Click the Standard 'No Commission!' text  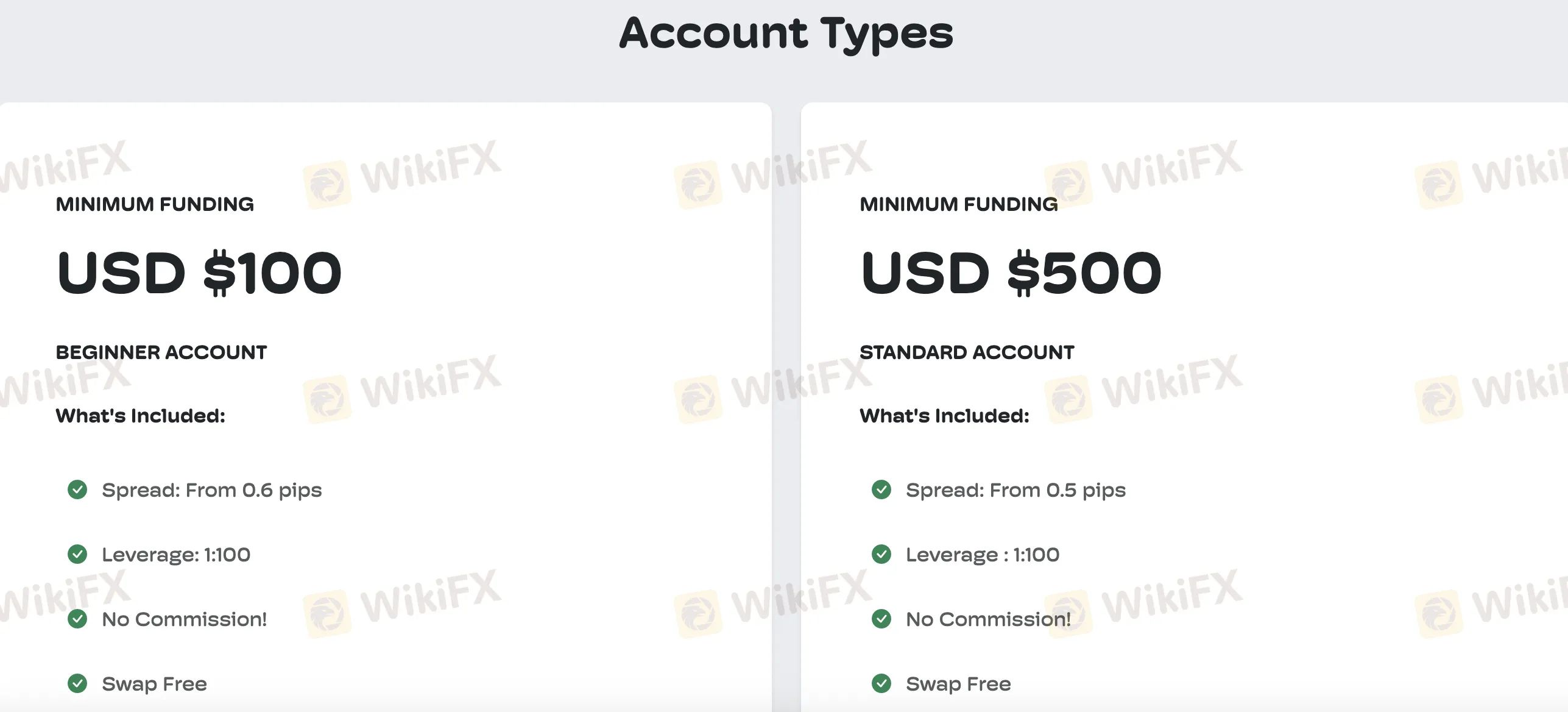[x=988, y=619]
